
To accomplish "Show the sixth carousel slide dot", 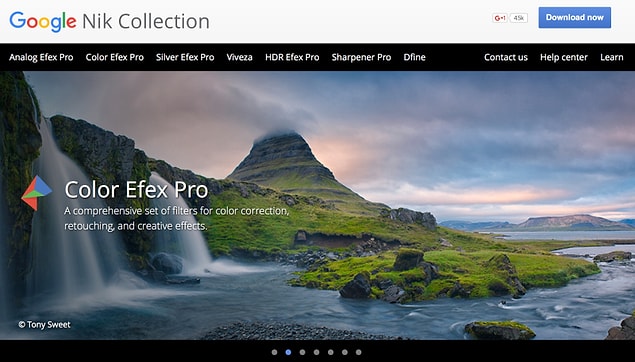I will pos(345,352).
